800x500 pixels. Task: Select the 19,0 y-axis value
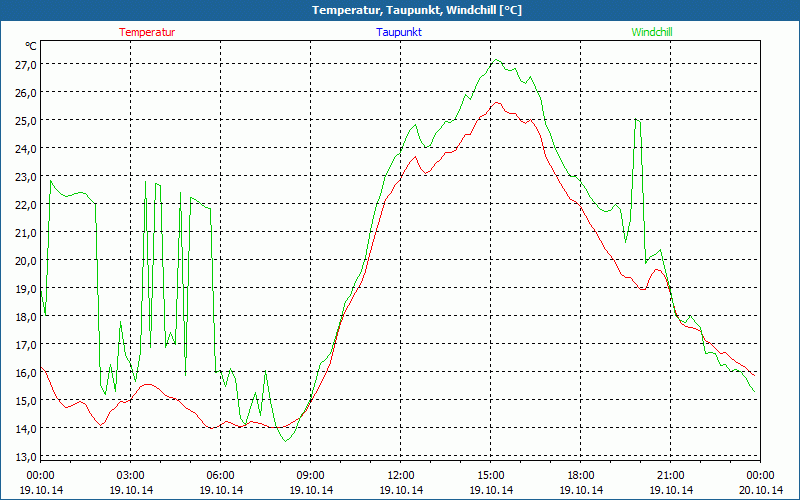click(26, 288)
